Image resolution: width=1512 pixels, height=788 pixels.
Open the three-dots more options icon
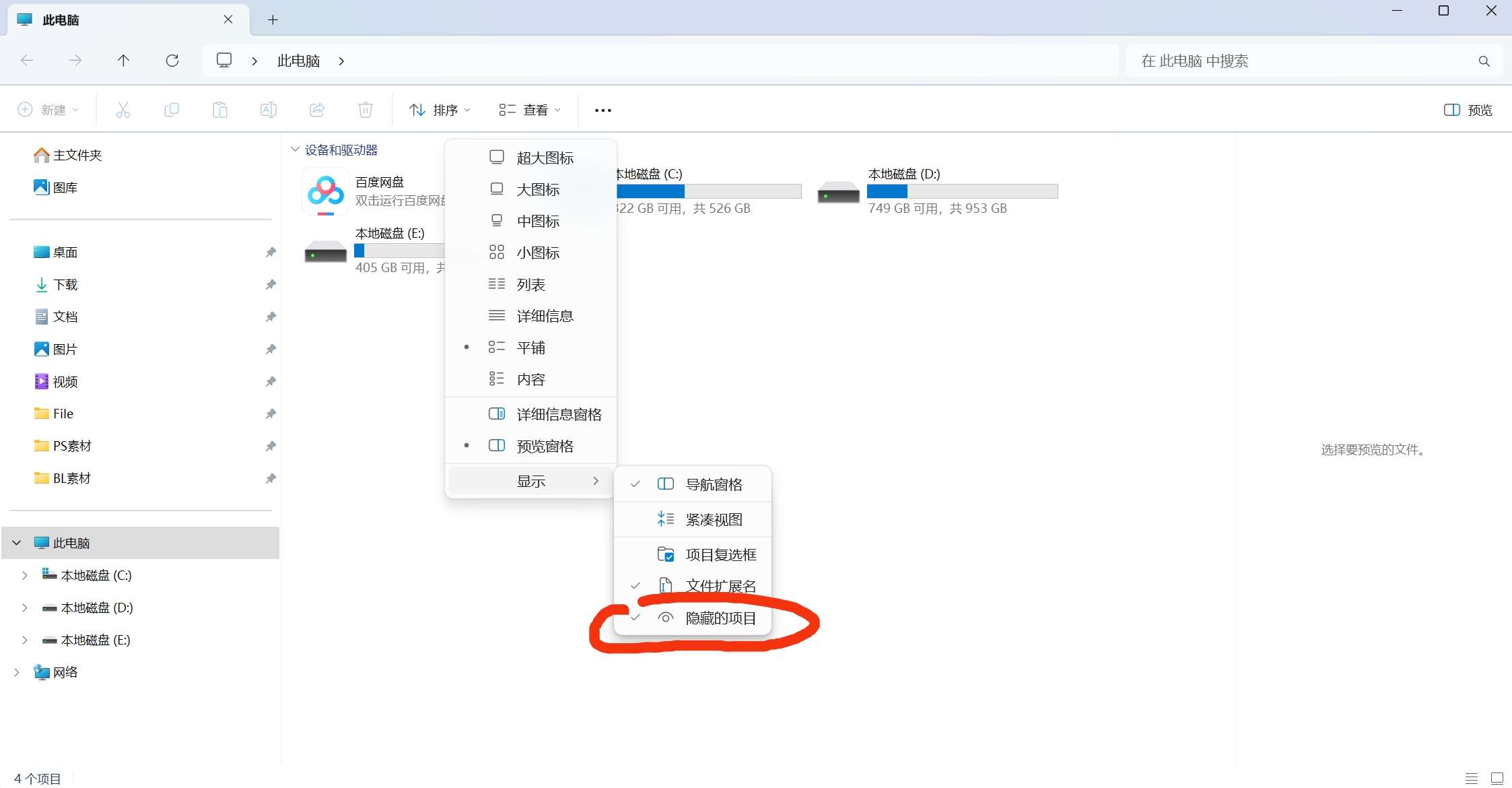coord(603,110)
